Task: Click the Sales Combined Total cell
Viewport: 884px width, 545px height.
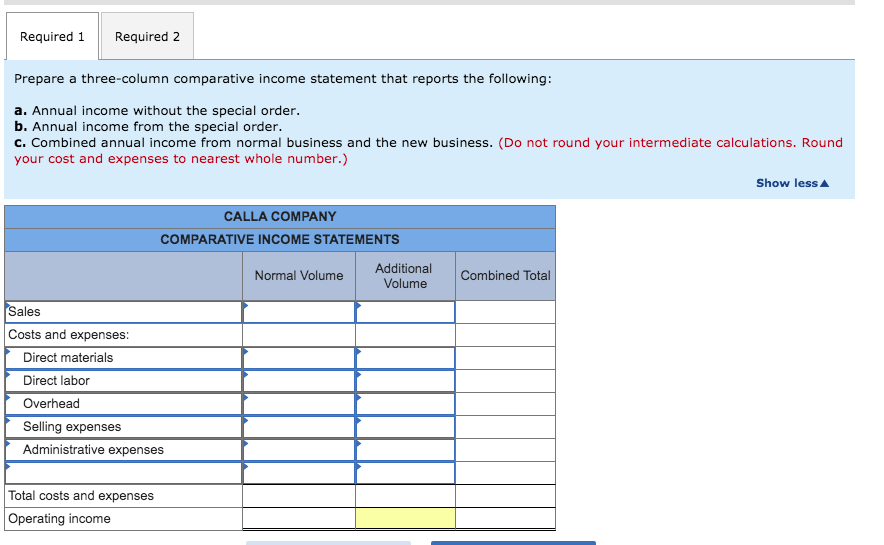Action: pyautogui.click(x=505, y=312)
